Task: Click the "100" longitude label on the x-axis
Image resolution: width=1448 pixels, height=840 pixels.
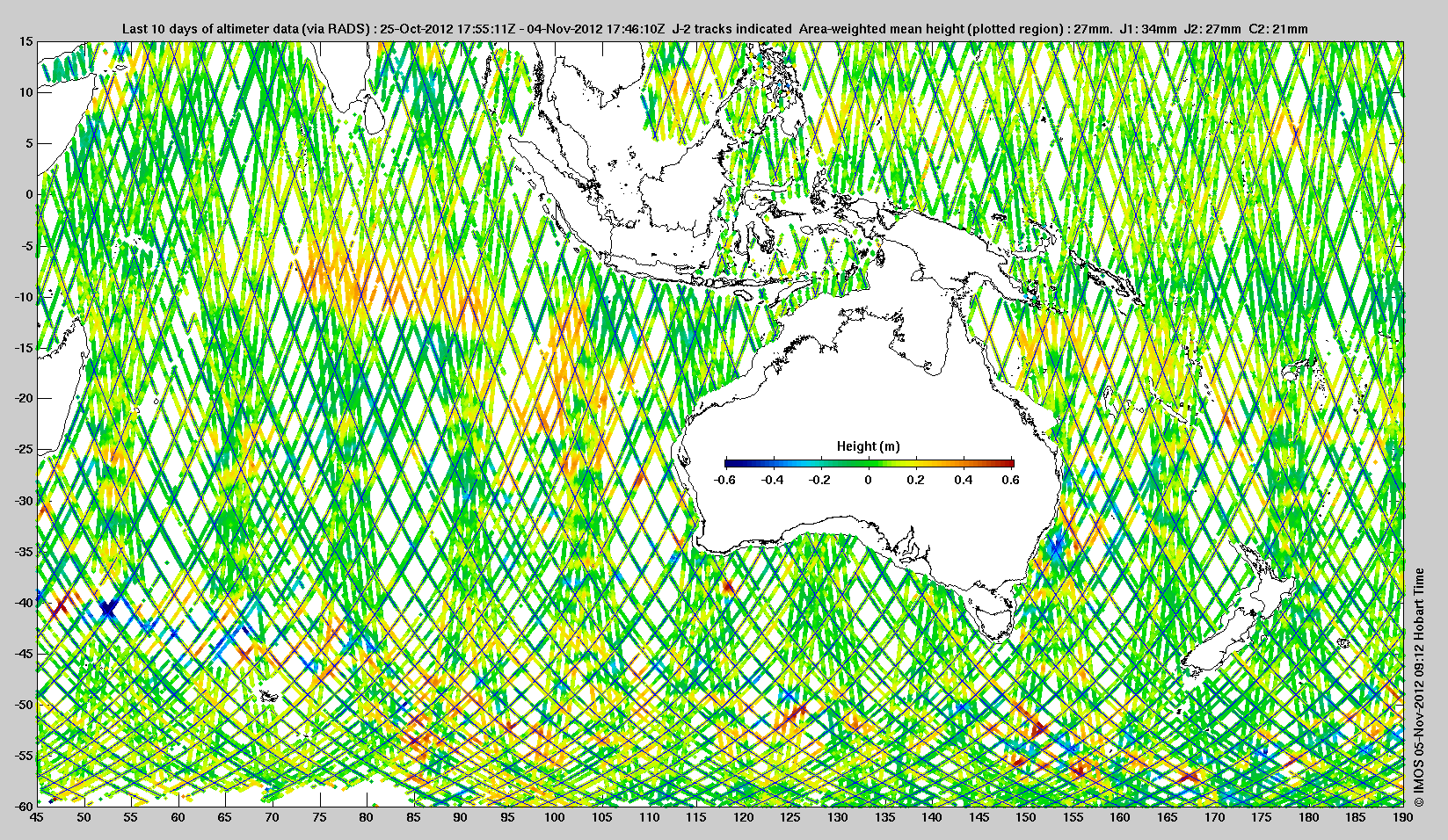Action: point(555,817)
